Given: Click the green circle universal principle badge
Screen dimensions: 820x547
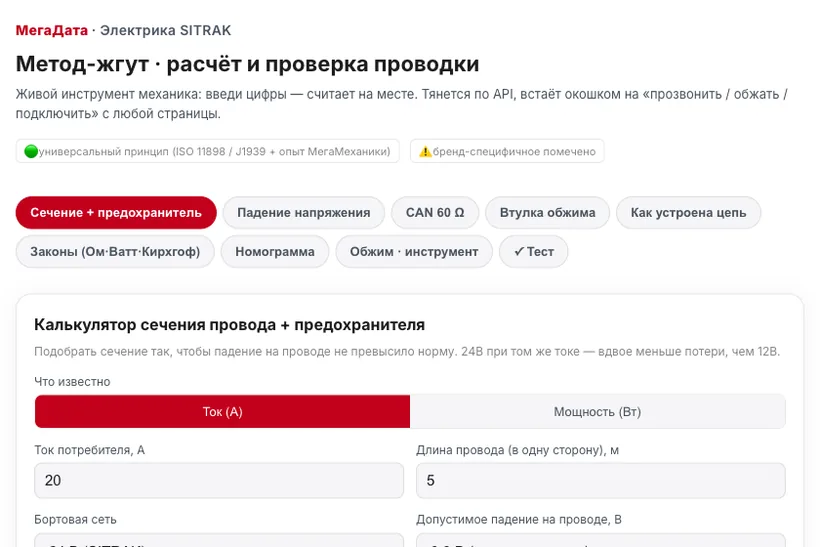Looking at the screenshot, I should click(208, 151).
